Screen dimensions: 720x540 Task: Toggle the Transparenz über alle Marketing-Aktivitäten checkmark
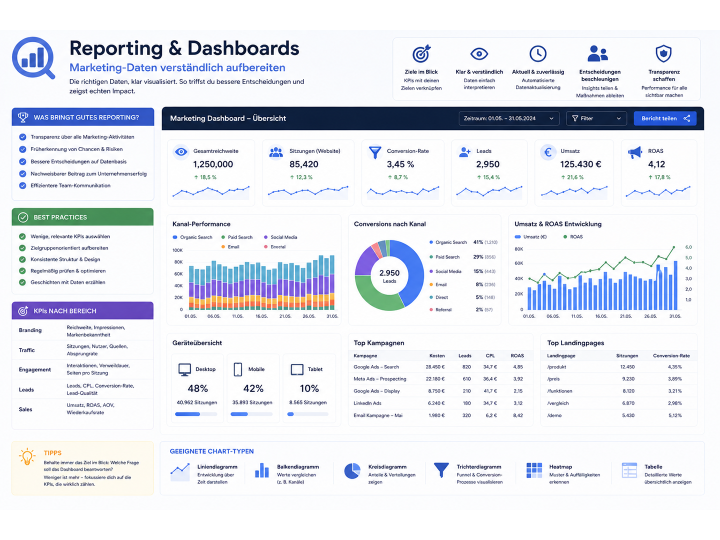click(x=22, y=137)
